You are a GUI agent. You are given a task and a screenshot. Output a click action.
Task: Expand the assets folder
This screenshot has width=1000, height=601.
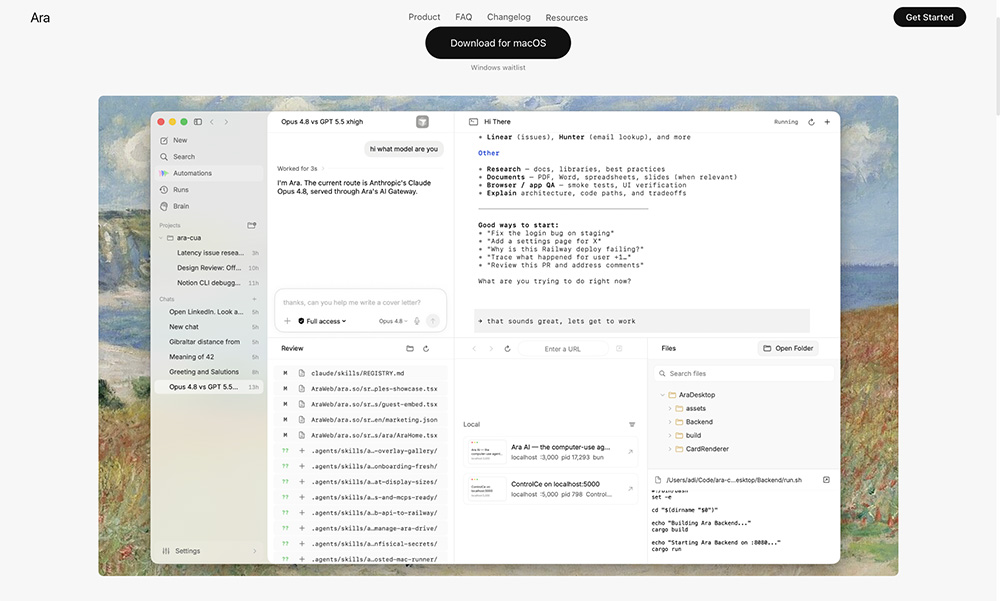pos(670,408)
